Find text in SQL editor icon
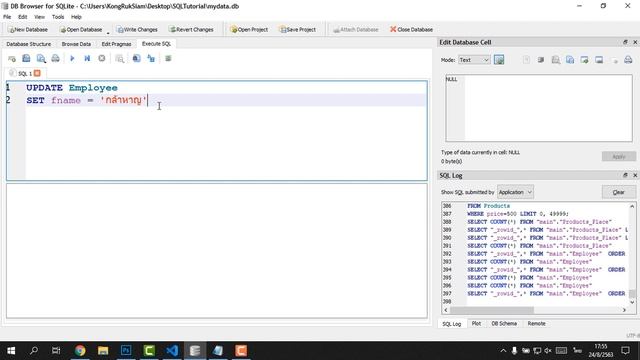This screenshot has width=640, height=360. 136,59
